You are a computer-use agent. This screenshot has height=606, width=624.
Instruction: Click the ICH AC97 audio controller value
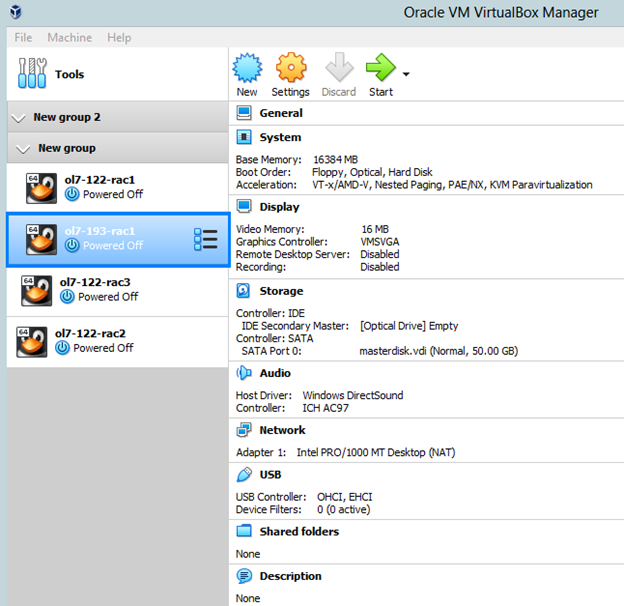tap(326, 408)
